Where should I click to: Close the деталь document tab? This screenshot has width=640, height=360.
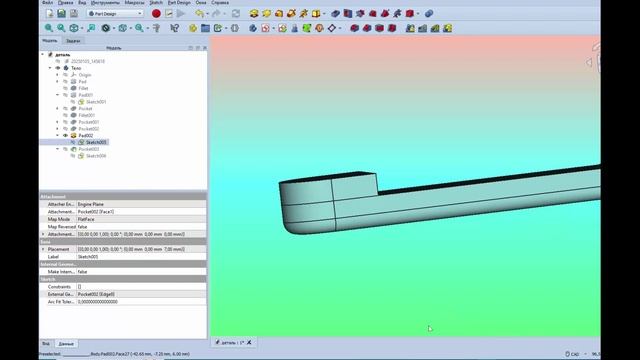249,342
